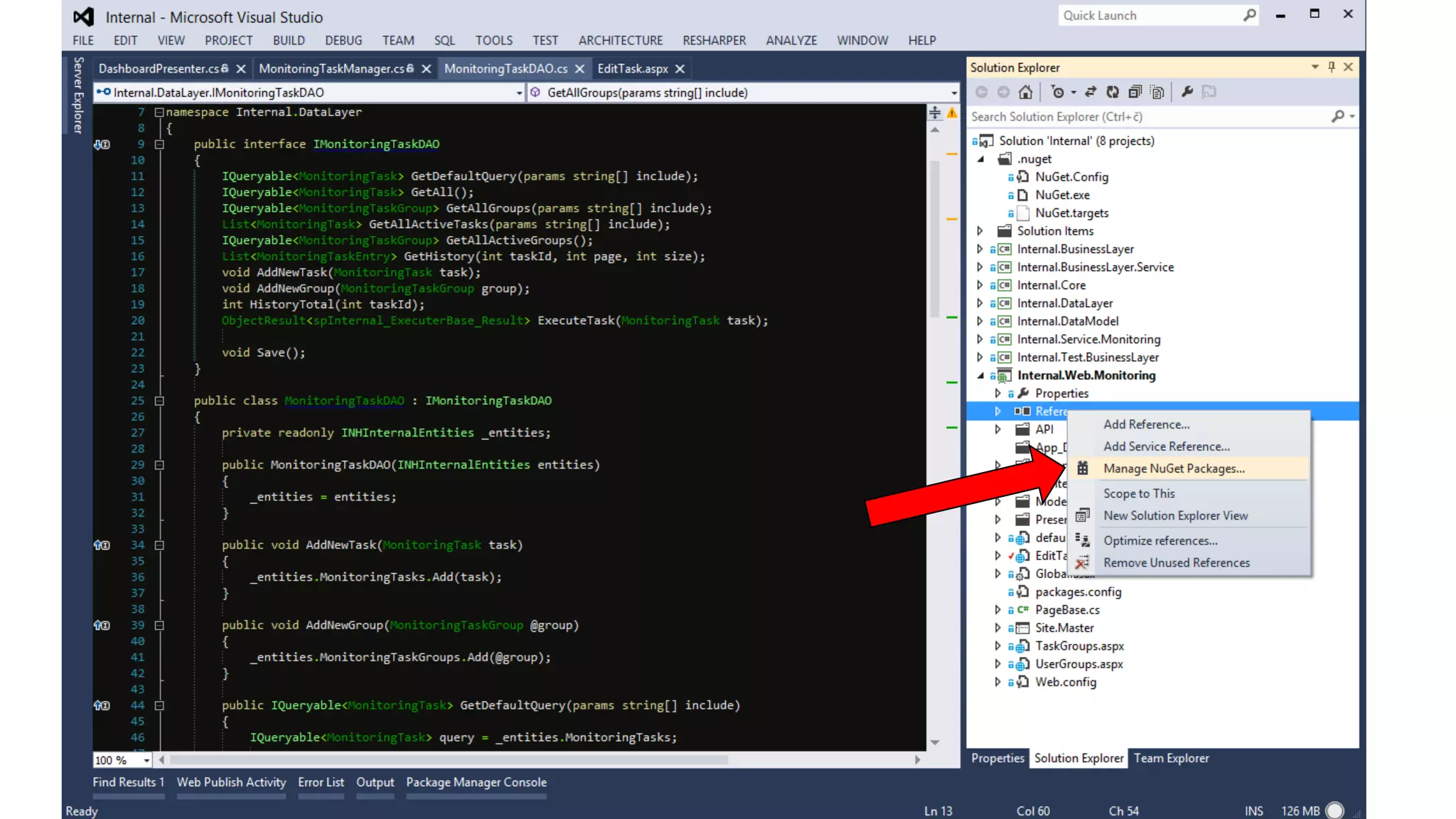Expand the Internal.BusinessLayer project node
1456x819 pixels.
click(980, 249)
